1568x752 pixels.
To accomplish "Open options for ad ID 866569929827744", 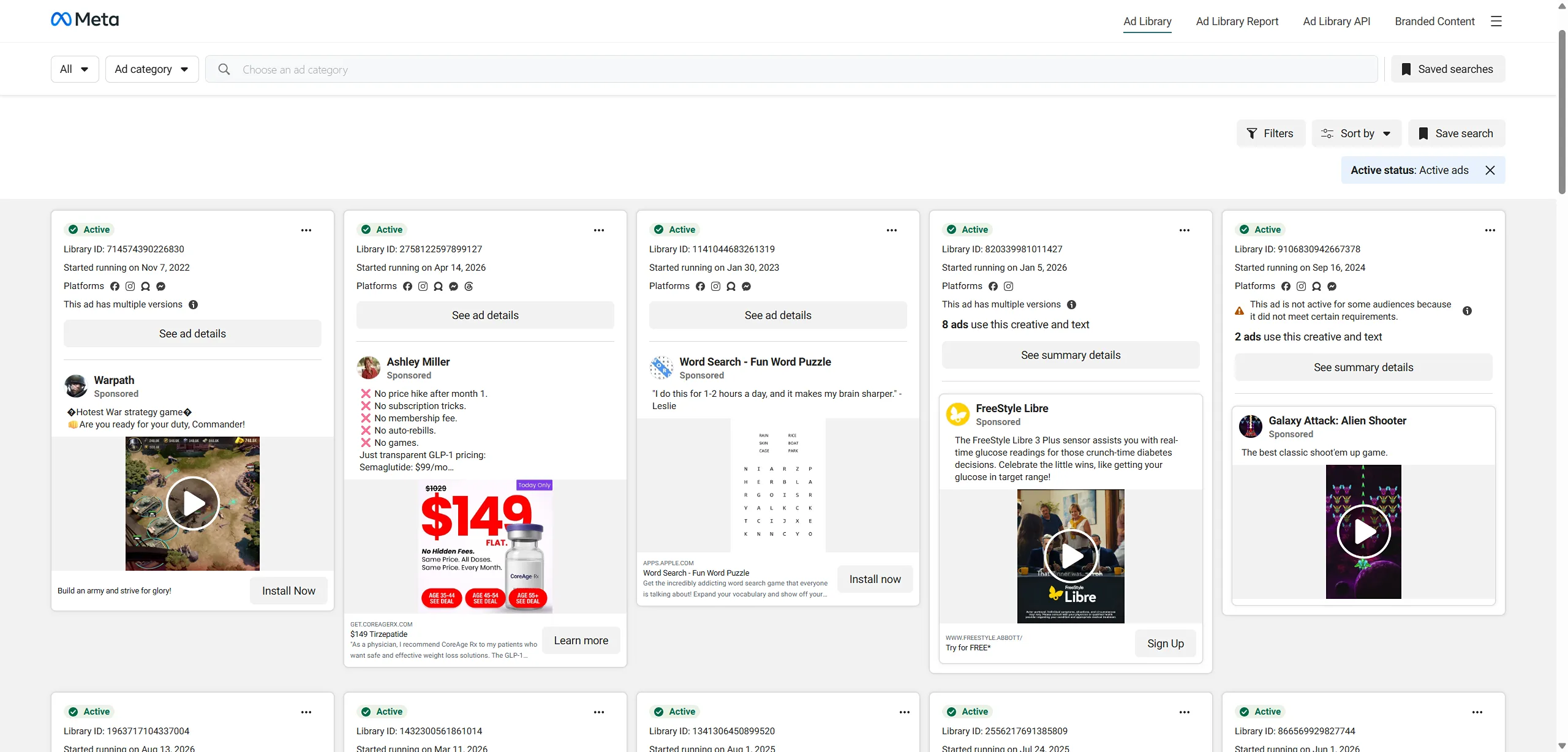I will 1477,712.
